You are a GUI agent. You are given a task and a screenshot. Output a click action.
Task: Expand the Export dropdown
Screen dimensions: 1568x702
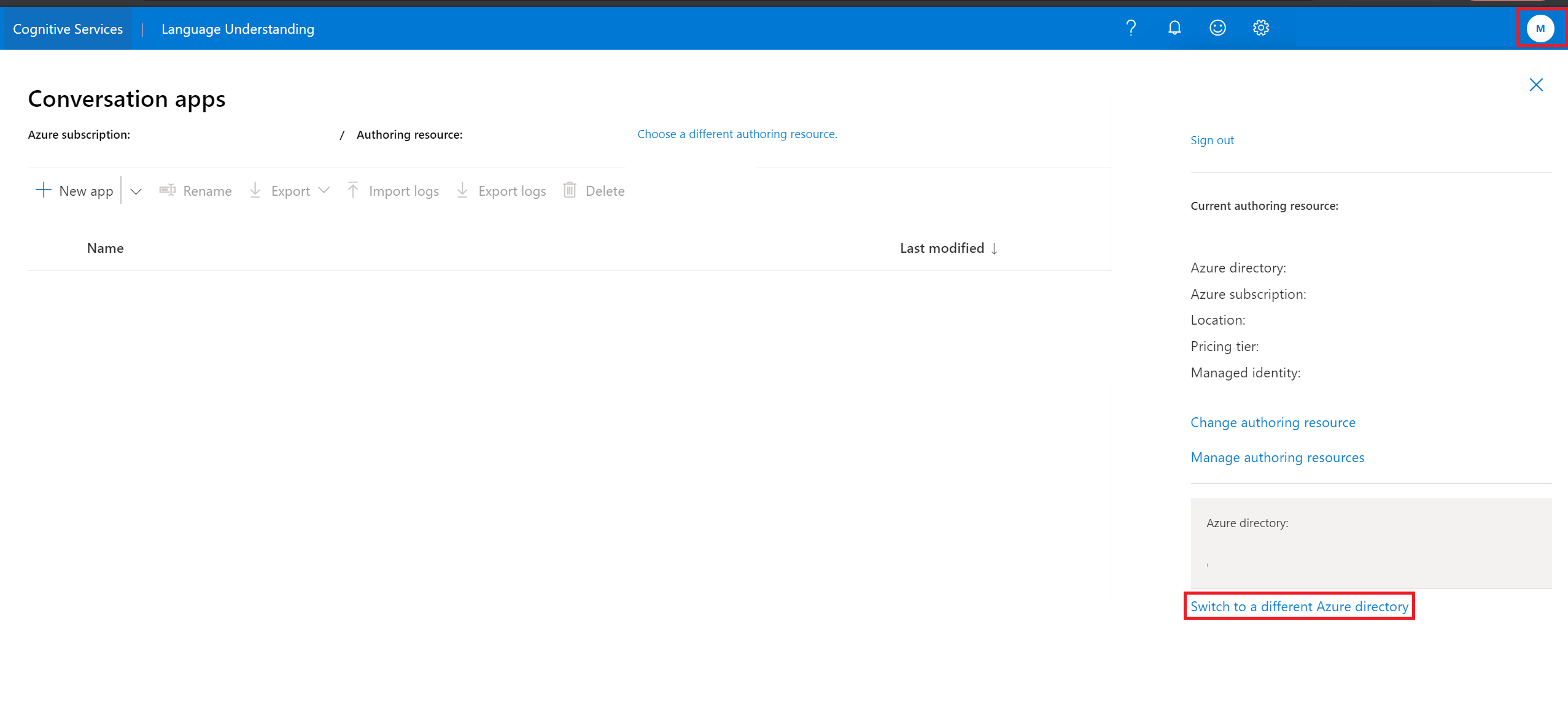point(290,191)
